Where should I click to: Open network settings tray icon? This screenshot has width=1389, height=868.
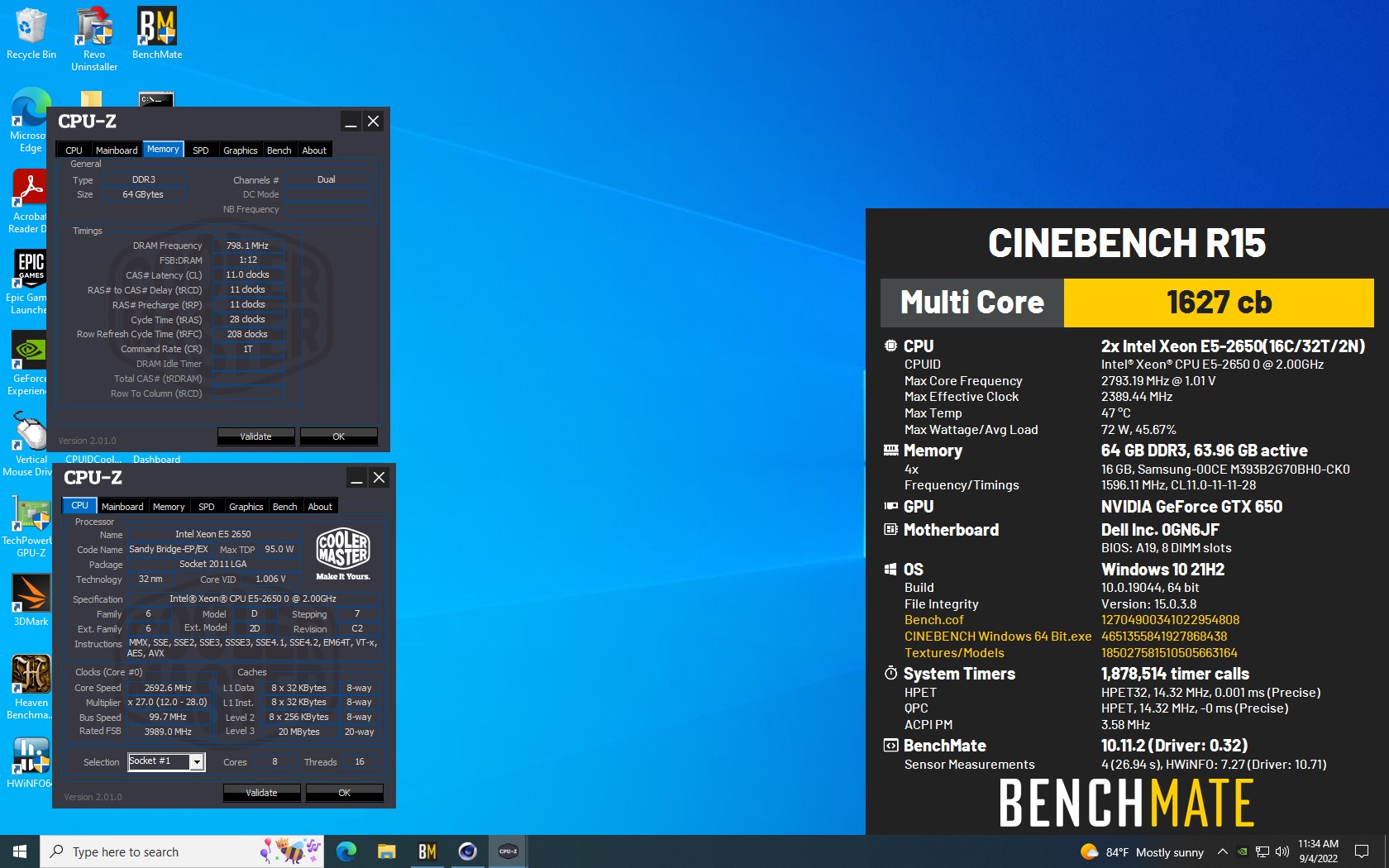[1263, 852]
